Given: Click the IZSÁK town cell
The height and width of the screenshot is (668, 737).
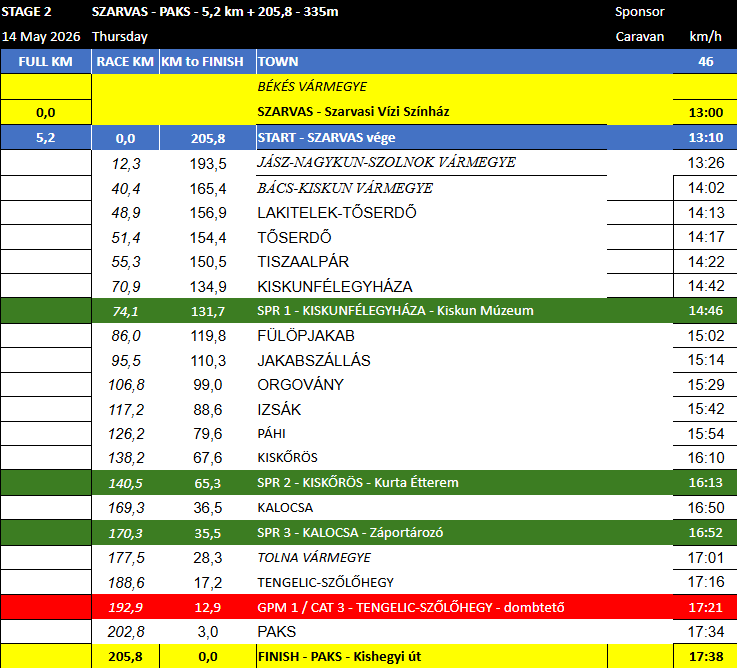Looking at the screenshot, I should coord(279,410).
